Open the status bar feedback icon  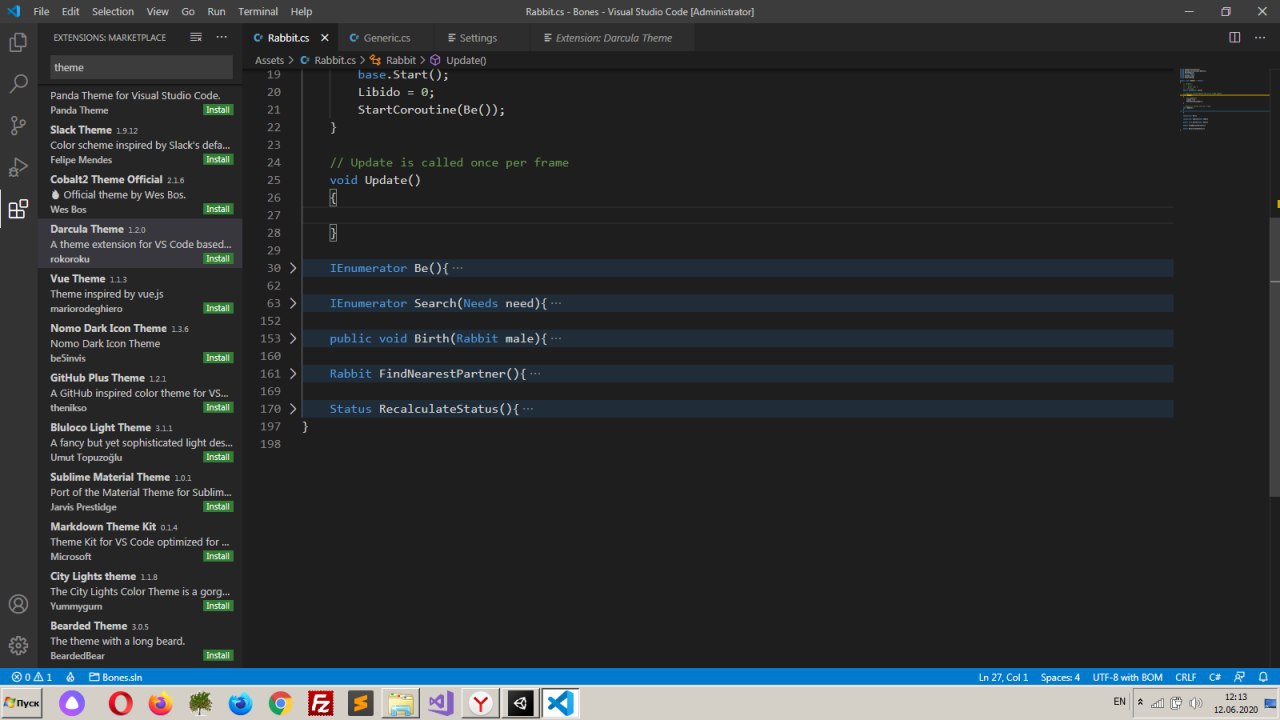coord(1239,677)
